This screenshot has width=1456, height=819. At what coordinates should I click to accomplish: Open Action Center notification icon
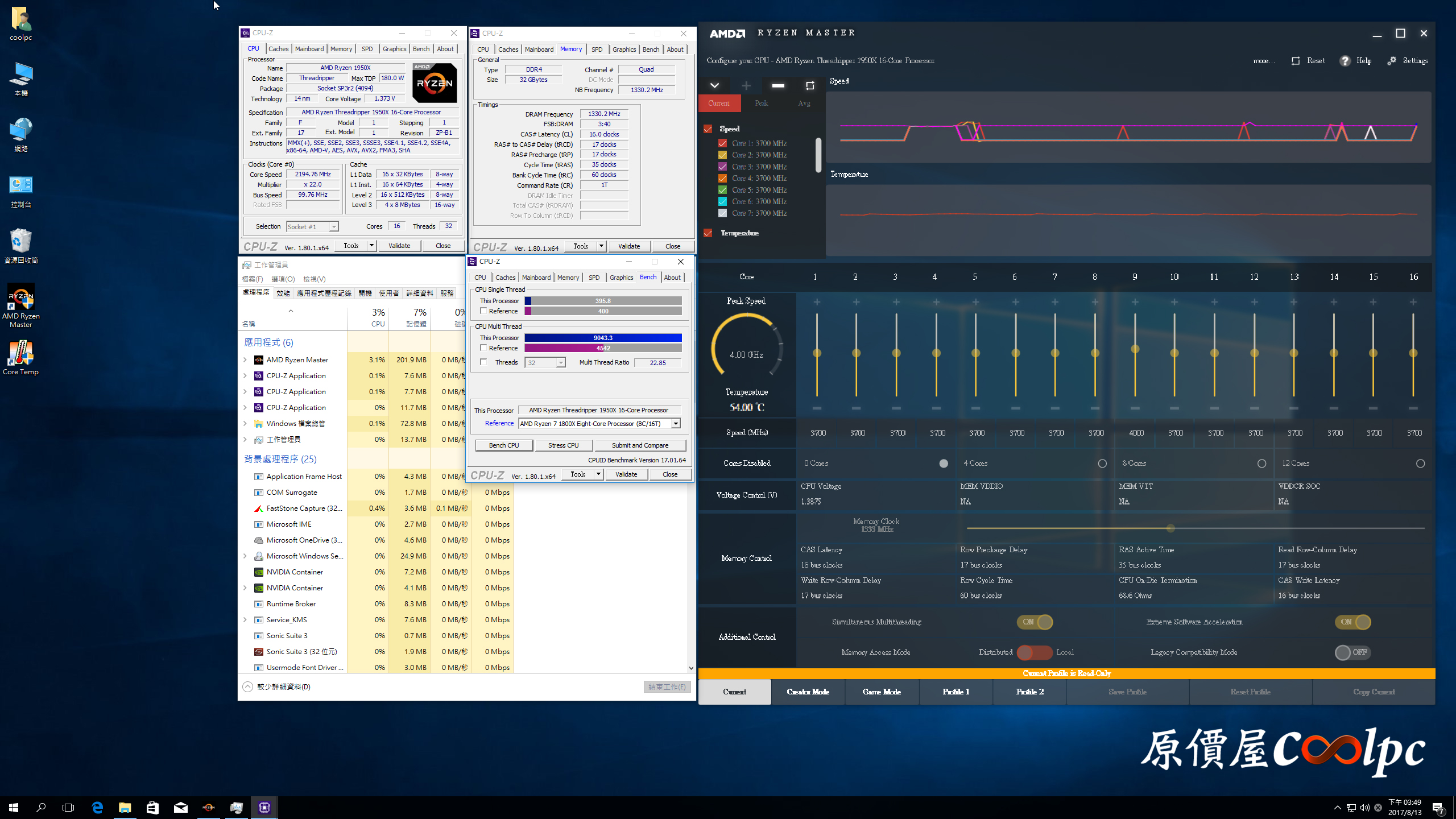coord(1438,808)
